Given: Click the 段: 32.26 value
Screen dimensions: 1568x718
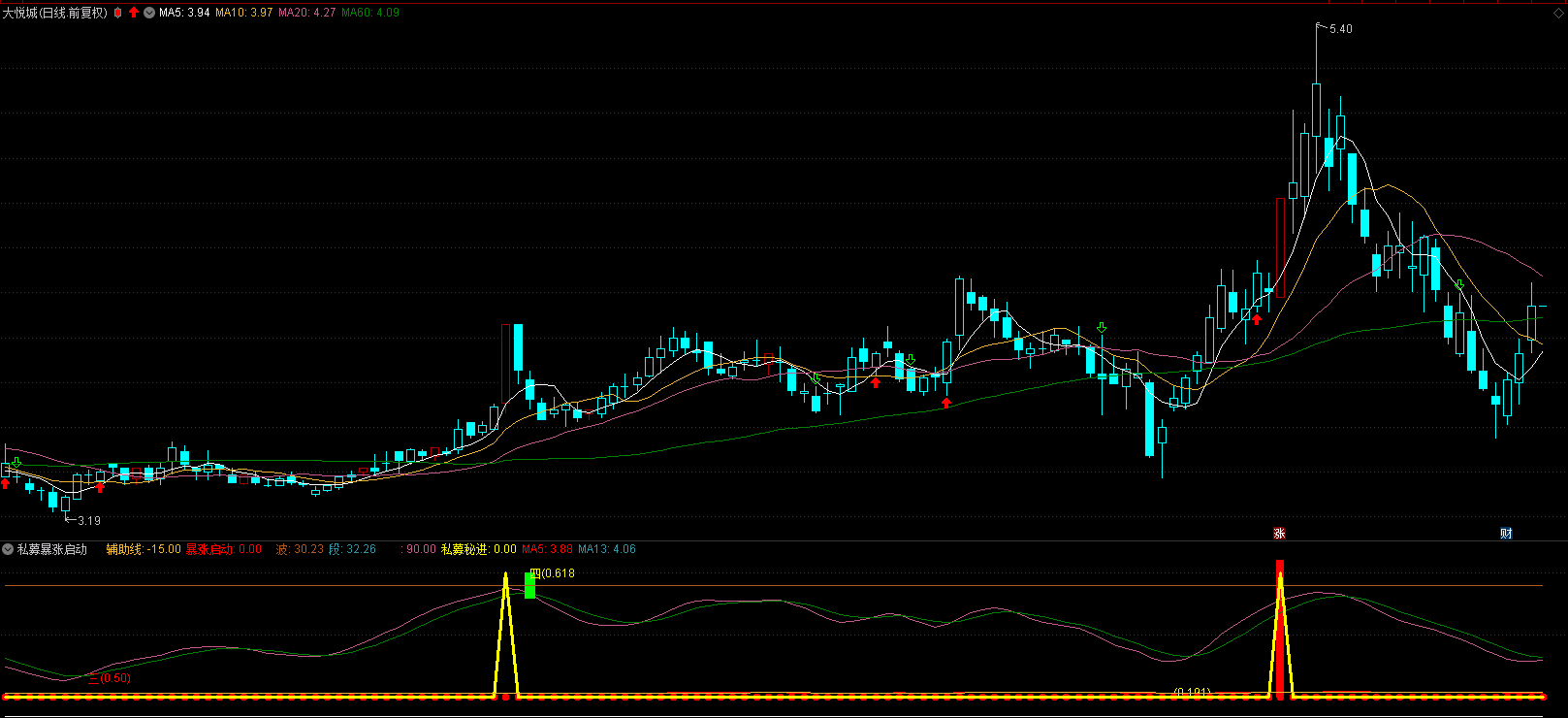Looking at the screenshot, I should click(x=352, y=549).
